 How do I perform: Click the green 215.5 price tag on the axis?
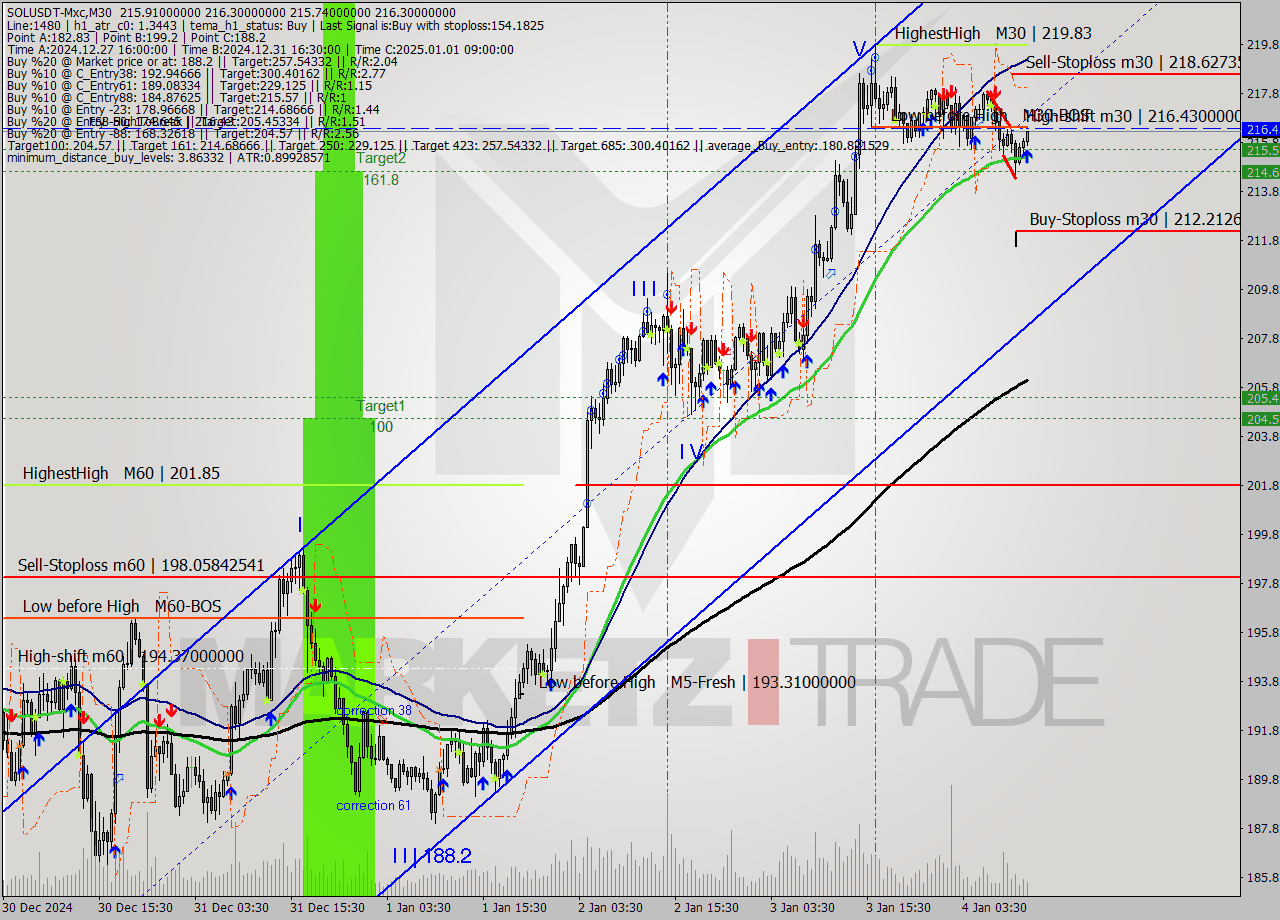(1260, 149)
